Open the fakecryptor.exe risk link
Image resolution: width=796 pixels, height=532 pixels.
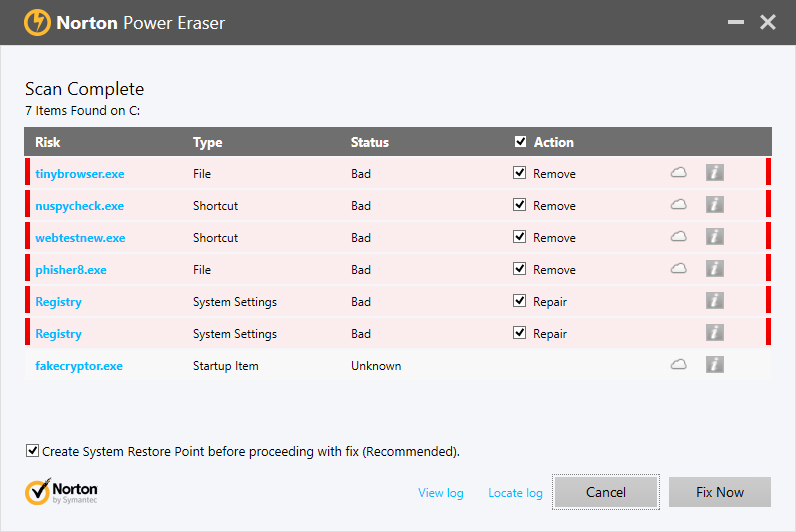pyautogui.click(x=79, y=366)
